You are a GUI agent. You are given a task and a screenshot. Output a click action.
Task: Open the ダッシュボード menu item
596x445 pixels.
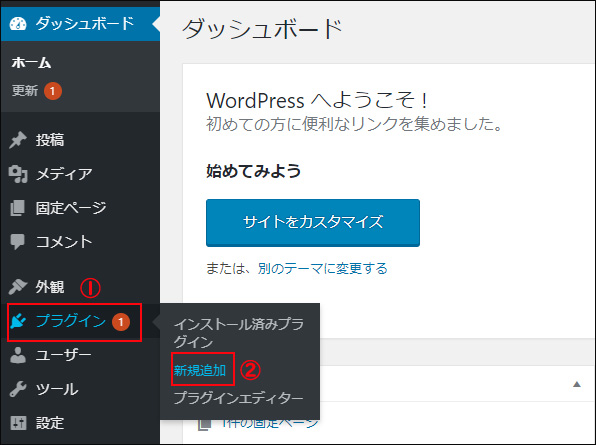tap(80, 24)
